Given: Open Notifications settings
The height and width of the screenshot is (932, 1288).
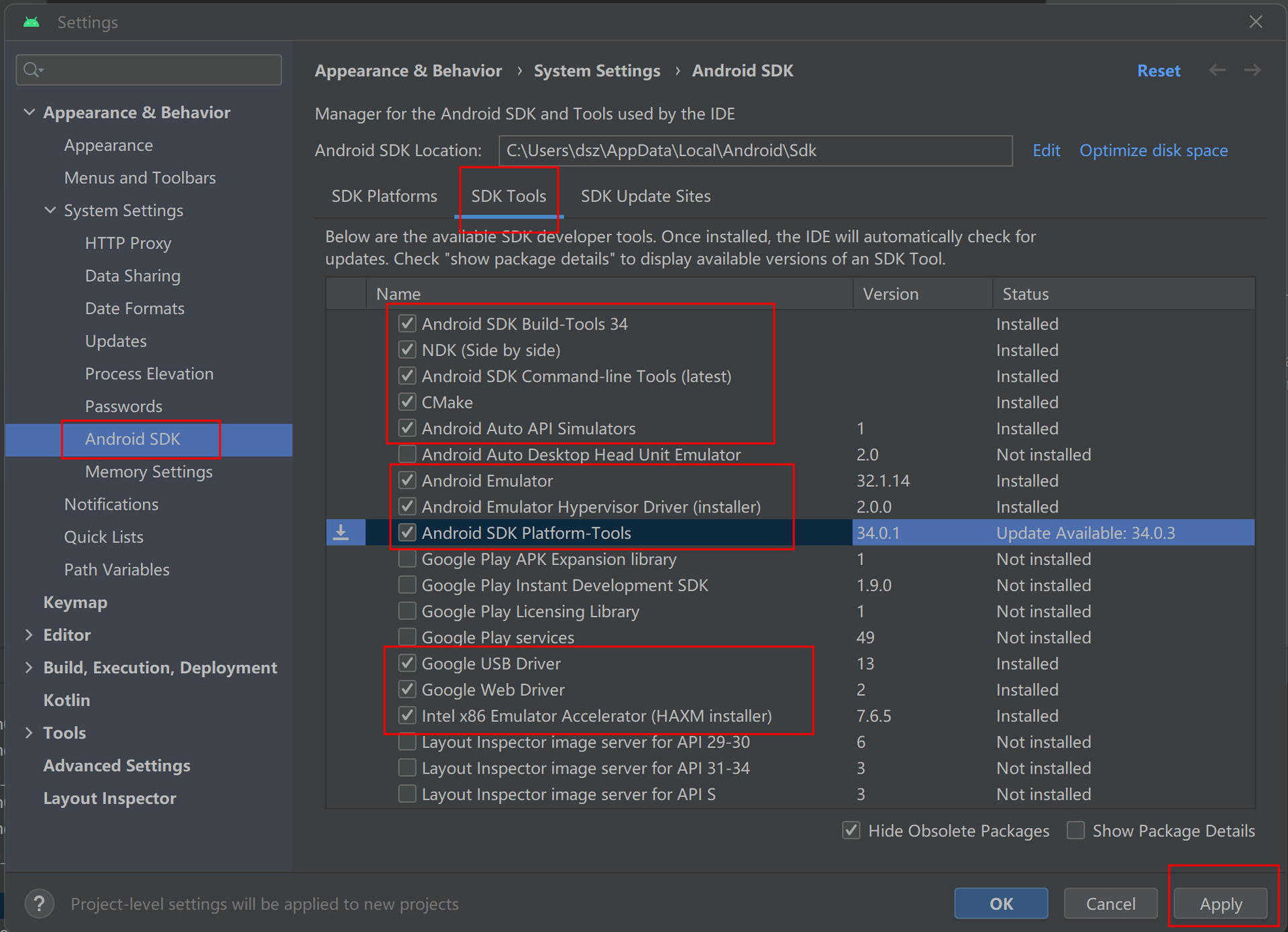Looking at the screenshot, I should (111, 505).
